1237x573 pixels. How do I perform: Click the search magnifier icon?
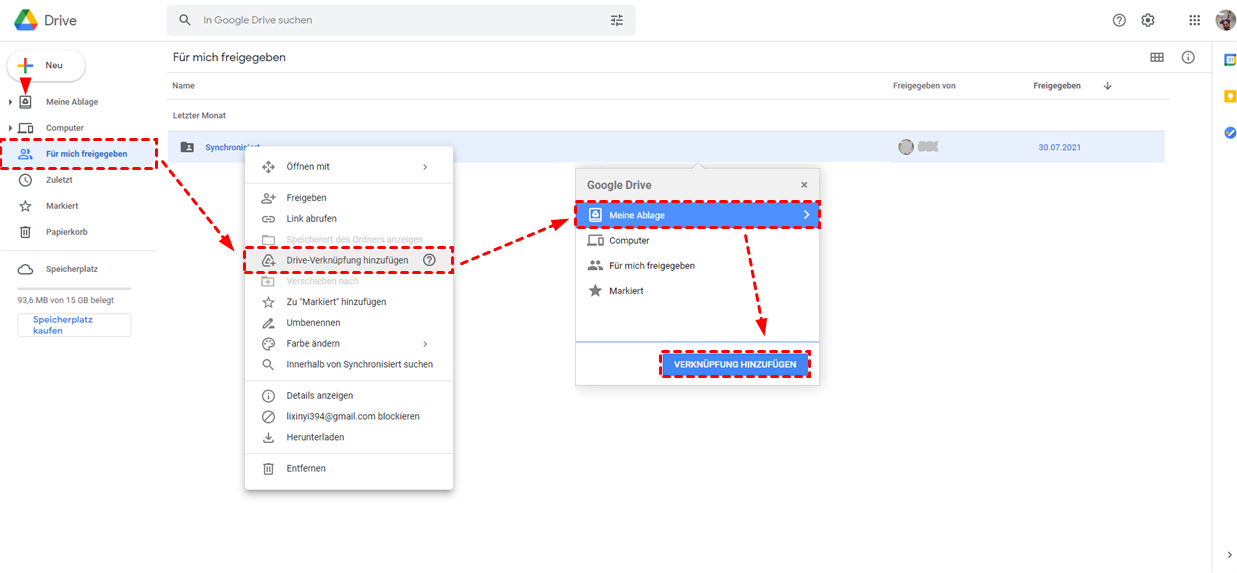185,20
